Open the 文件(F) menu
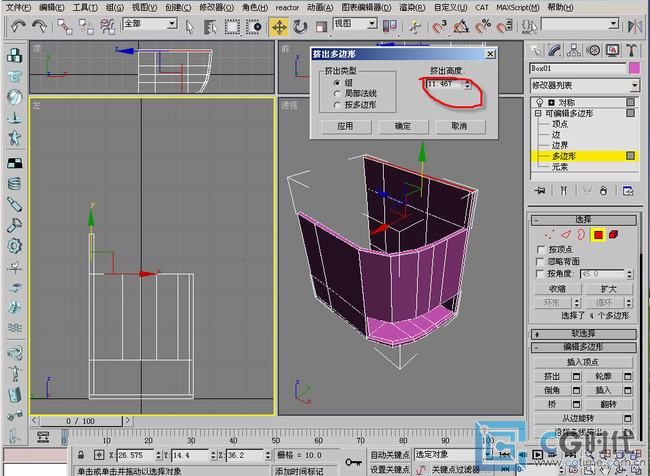Viewport: 650px width, 476px height. [x=19, y=7]
